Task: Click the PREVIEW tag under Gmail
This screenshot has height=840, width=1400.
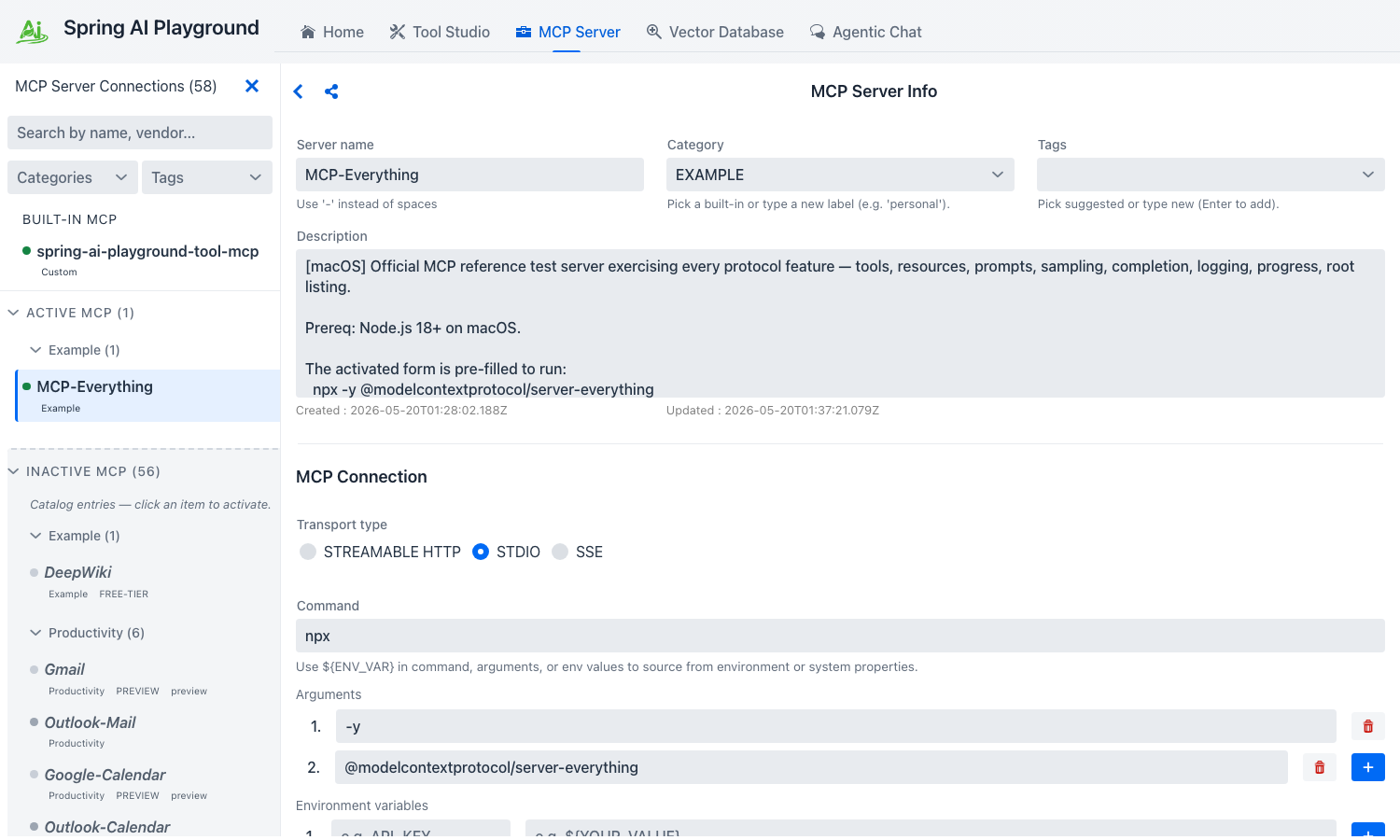Action: tap(138, 692)
